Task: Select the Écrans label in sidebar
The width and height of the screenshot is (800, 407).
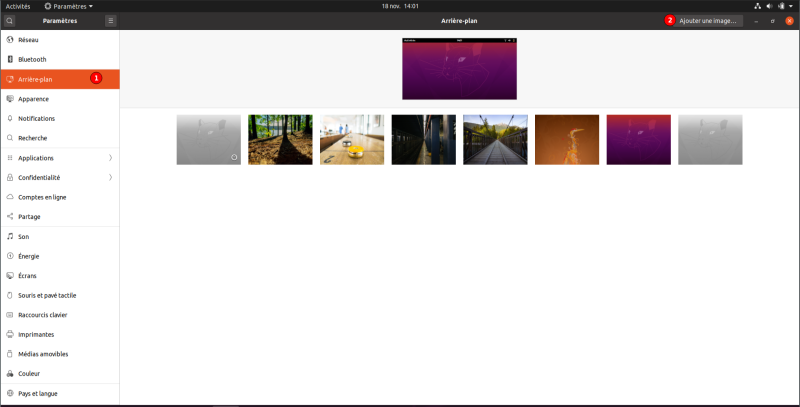Action: 27,275
